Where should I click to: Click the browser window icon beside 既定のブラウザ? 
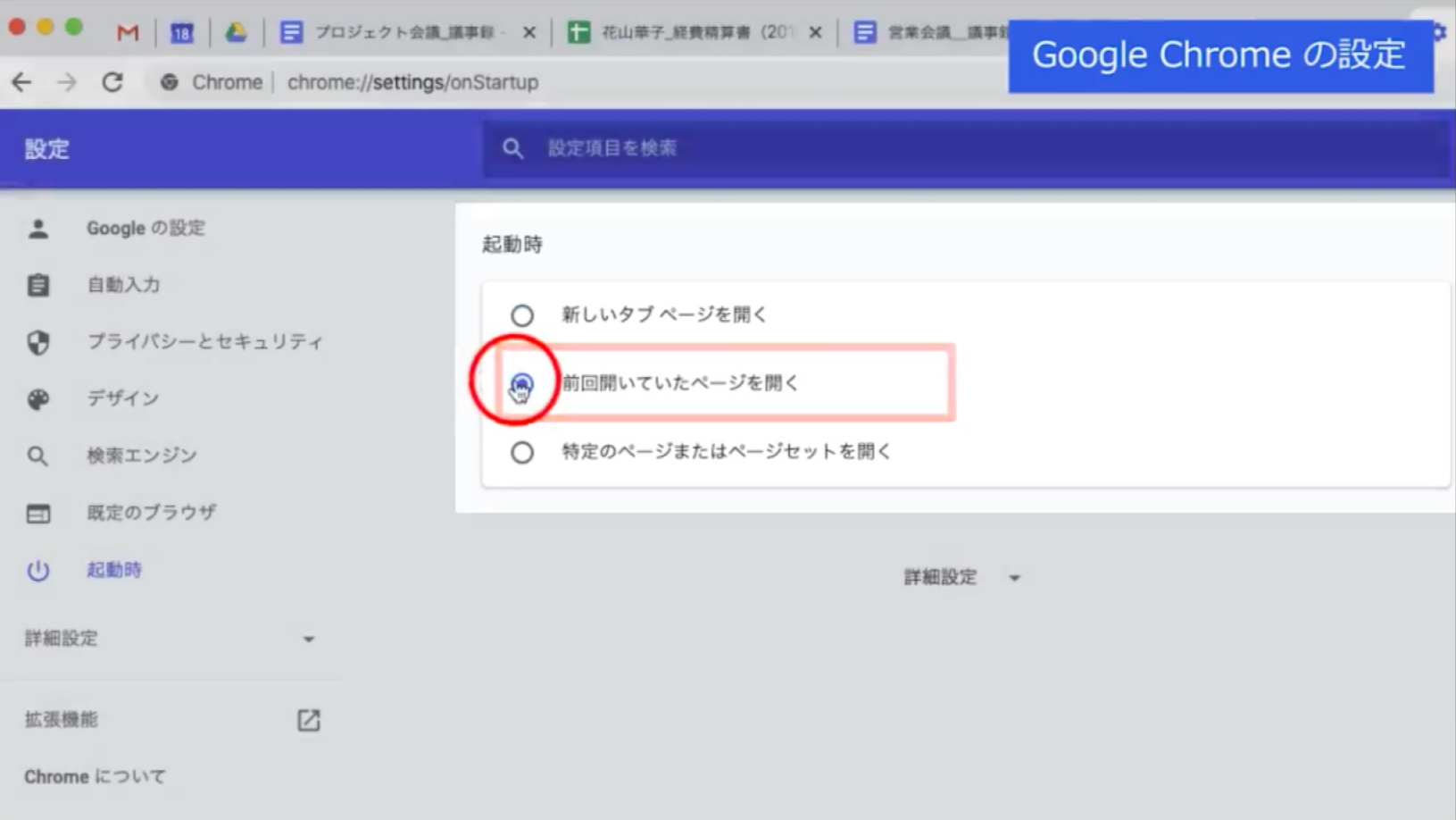[x=38, y=514]
